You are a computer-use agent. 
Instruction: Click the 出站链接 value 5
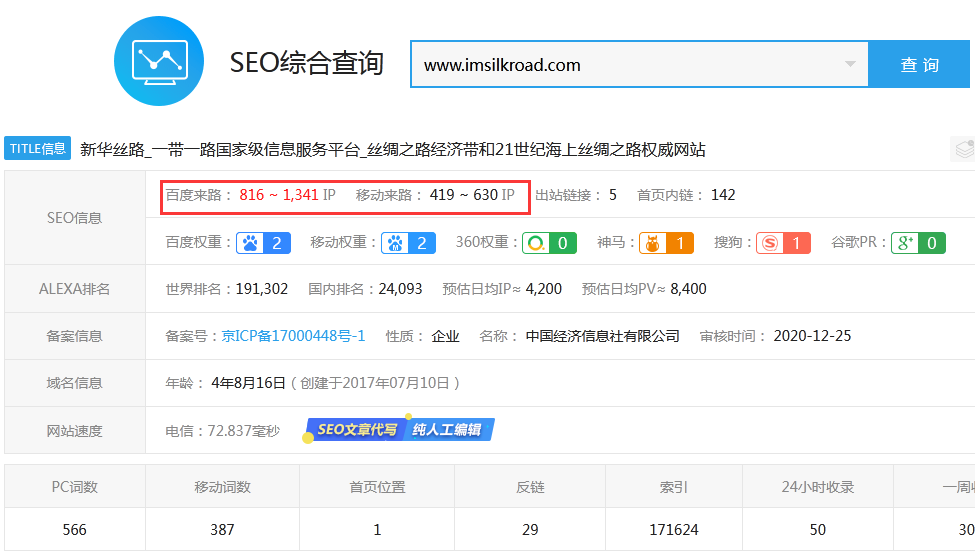612,195
